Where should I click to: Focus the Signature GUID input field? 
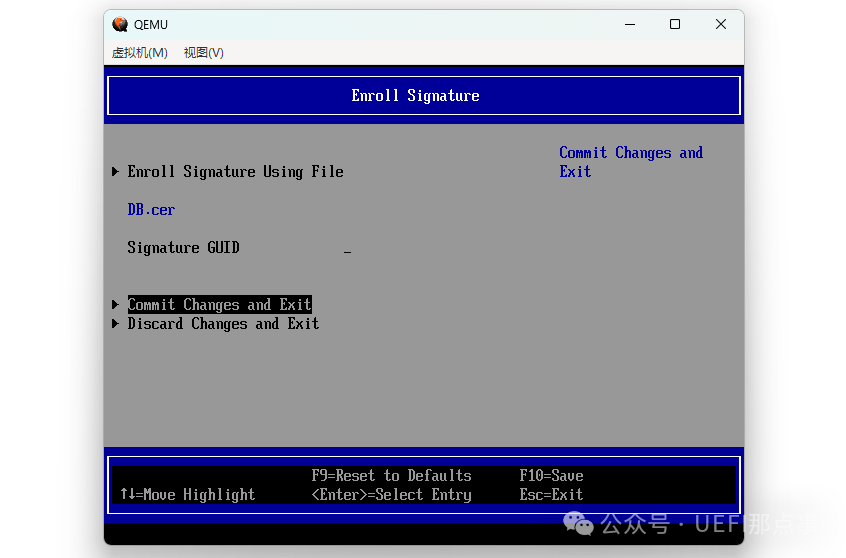pyautogui.click(x=347, y=249)
